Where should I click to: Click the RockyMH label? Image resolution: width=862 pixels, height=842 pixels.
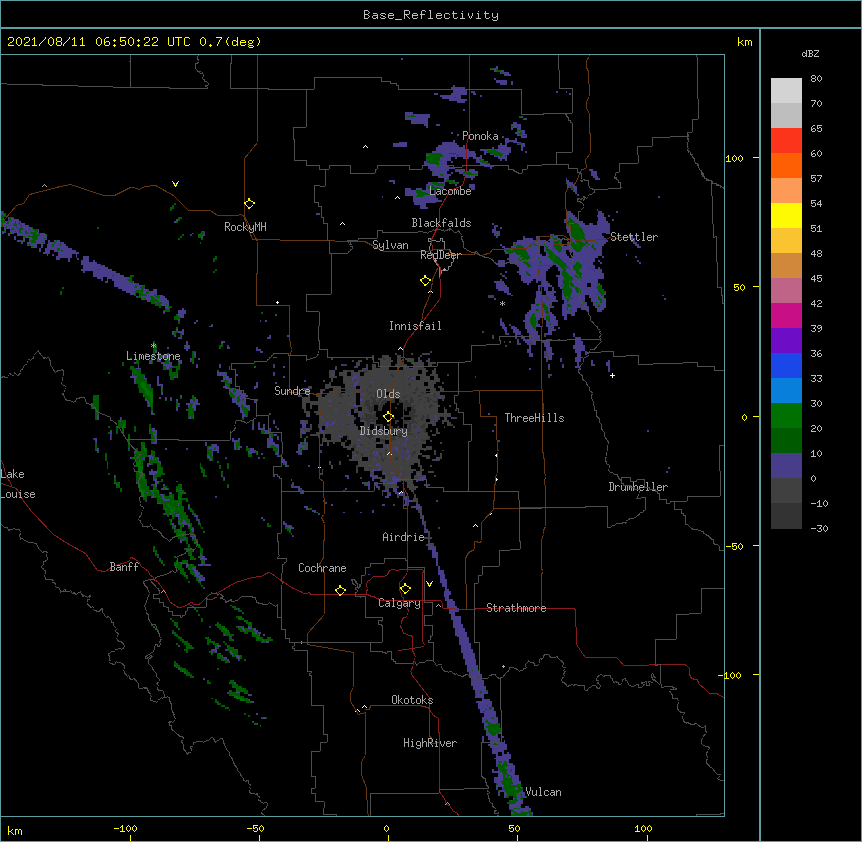pyautogui.click(x=245, y=227)
